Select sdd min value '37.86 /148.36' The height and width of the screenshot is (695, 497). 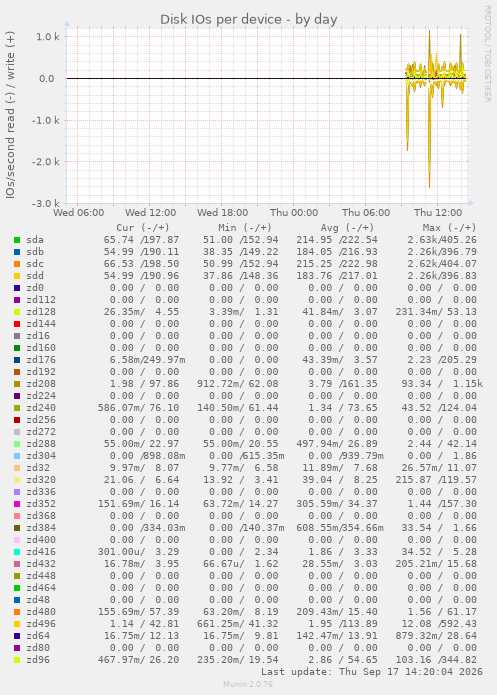pos(241,276)
